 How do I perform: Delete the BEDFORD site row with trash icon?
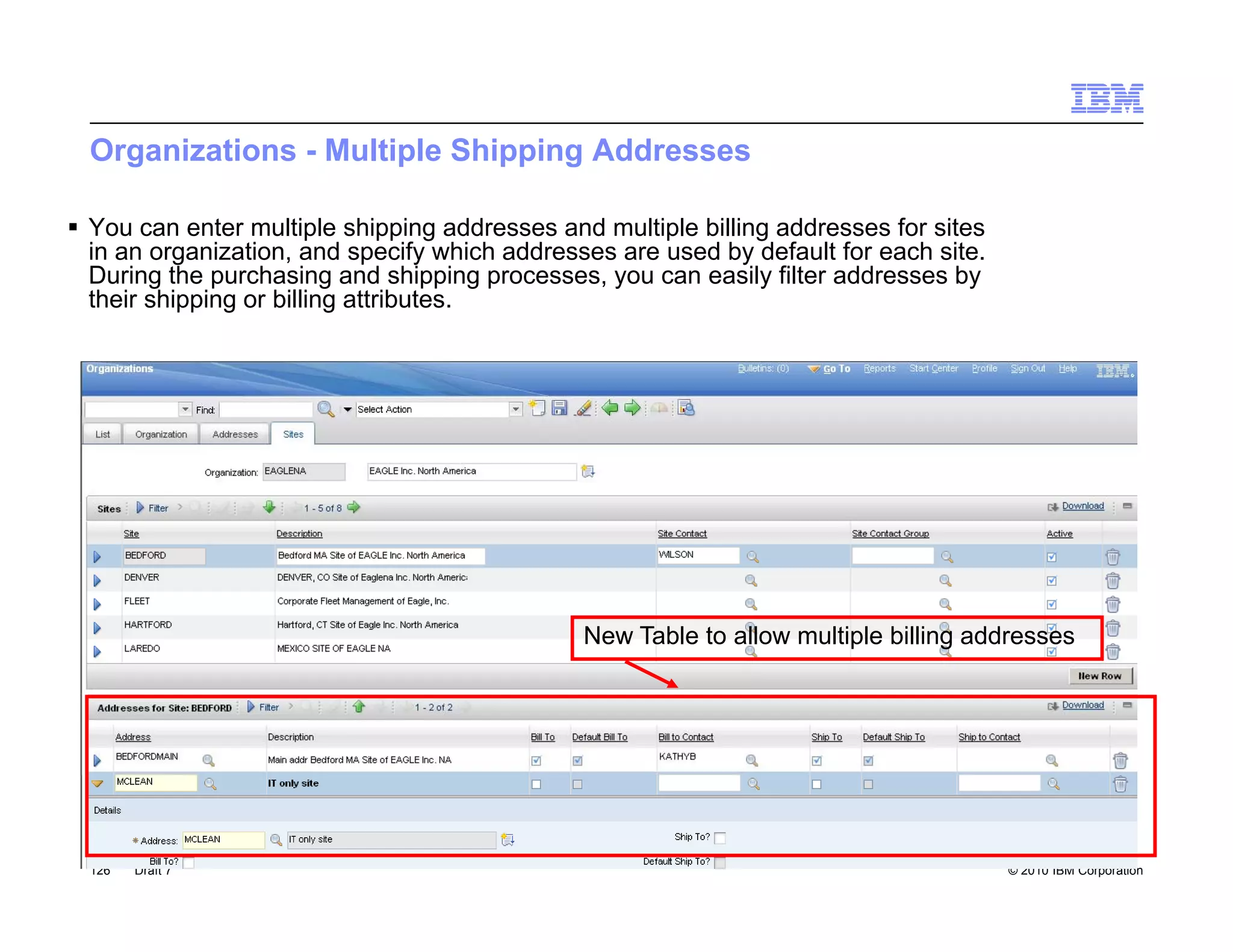pyautogui.click(x=1113, y=557)
